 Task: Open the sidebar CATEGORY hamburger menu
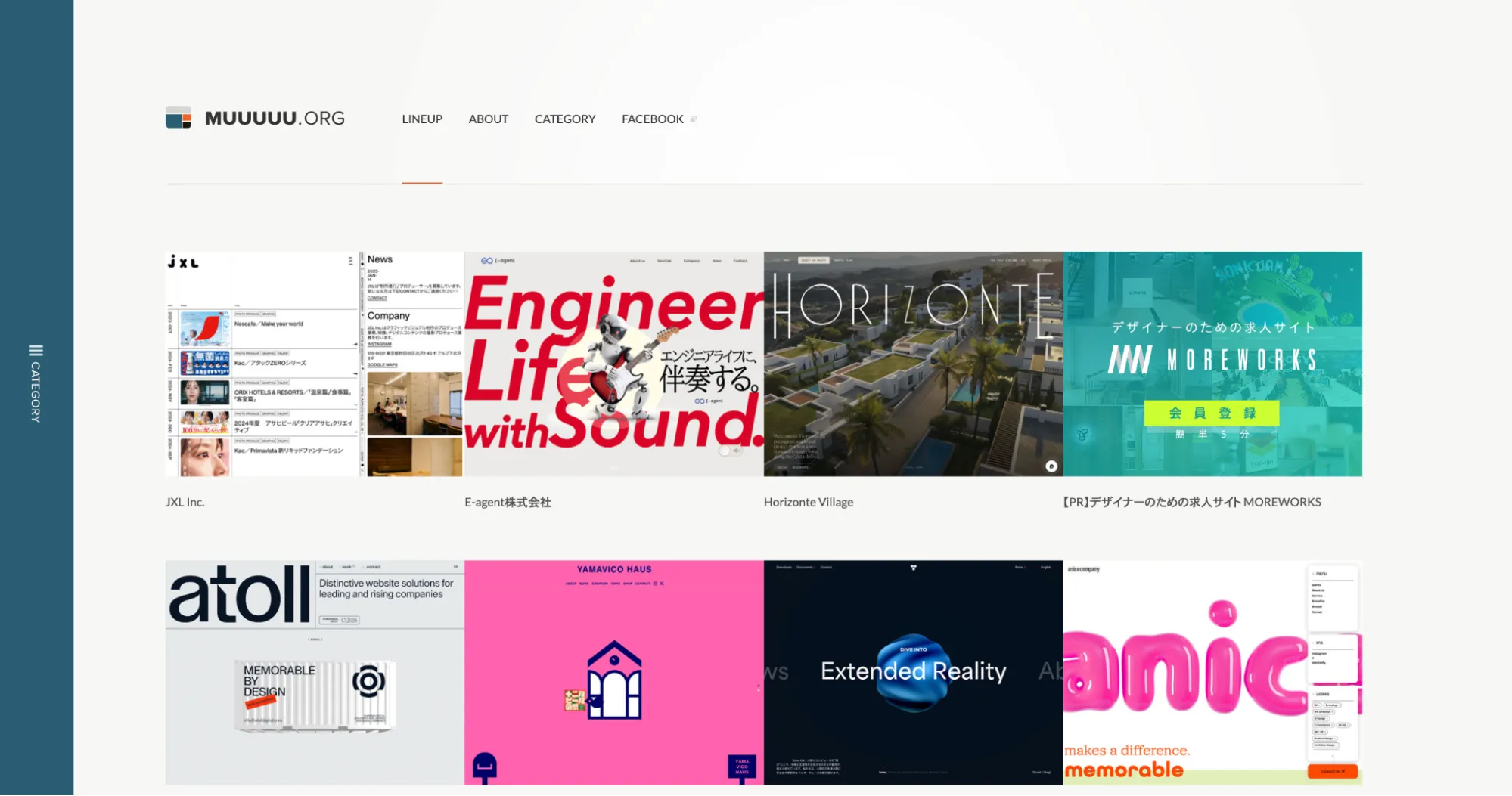pyautogui.click(x=36, y=351)
